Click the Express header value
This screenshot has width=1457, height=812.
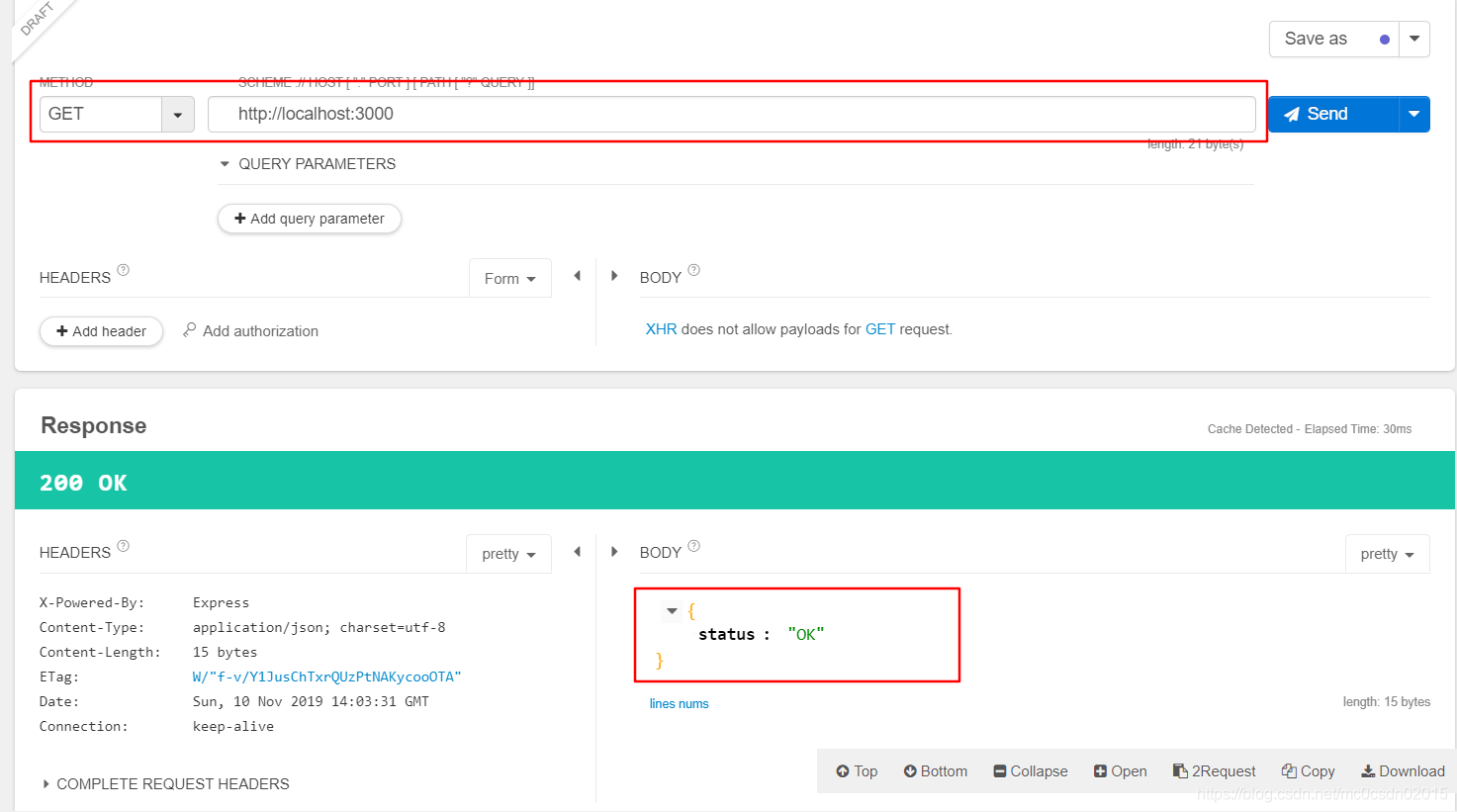pyautogui.click(x=221, y=603)
